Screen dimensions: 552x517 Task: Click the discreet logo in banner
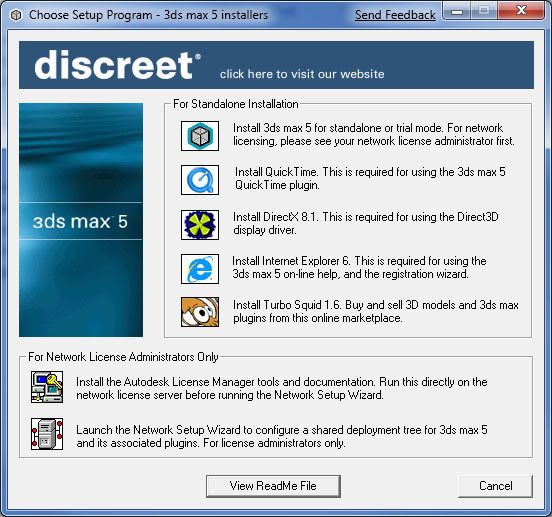118,65
